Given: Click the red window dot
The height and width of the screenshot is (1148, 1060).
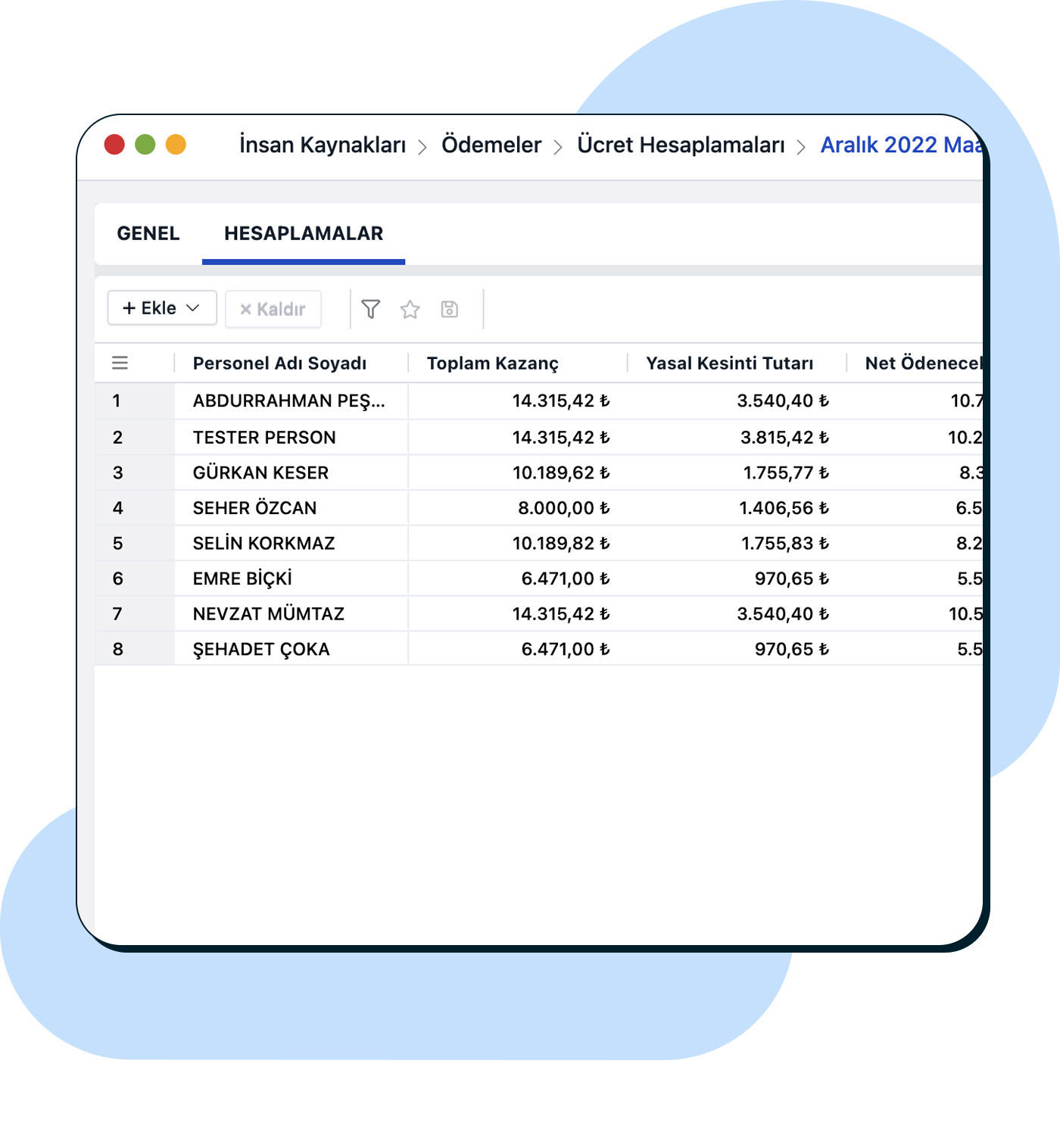Looking at the screenshot, I should [114, 145].
